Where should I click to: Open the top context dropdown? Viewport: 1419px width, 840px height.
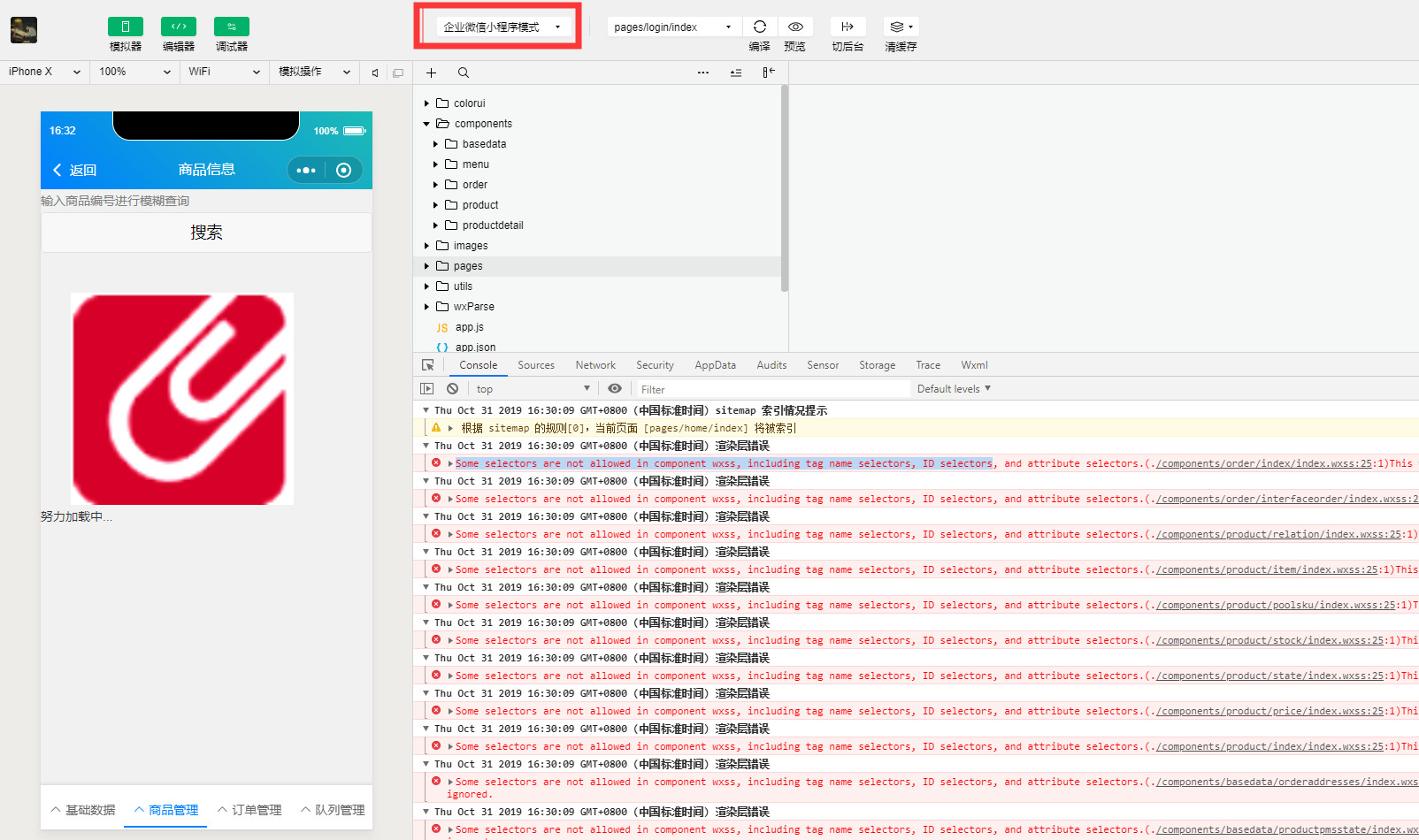533,389
